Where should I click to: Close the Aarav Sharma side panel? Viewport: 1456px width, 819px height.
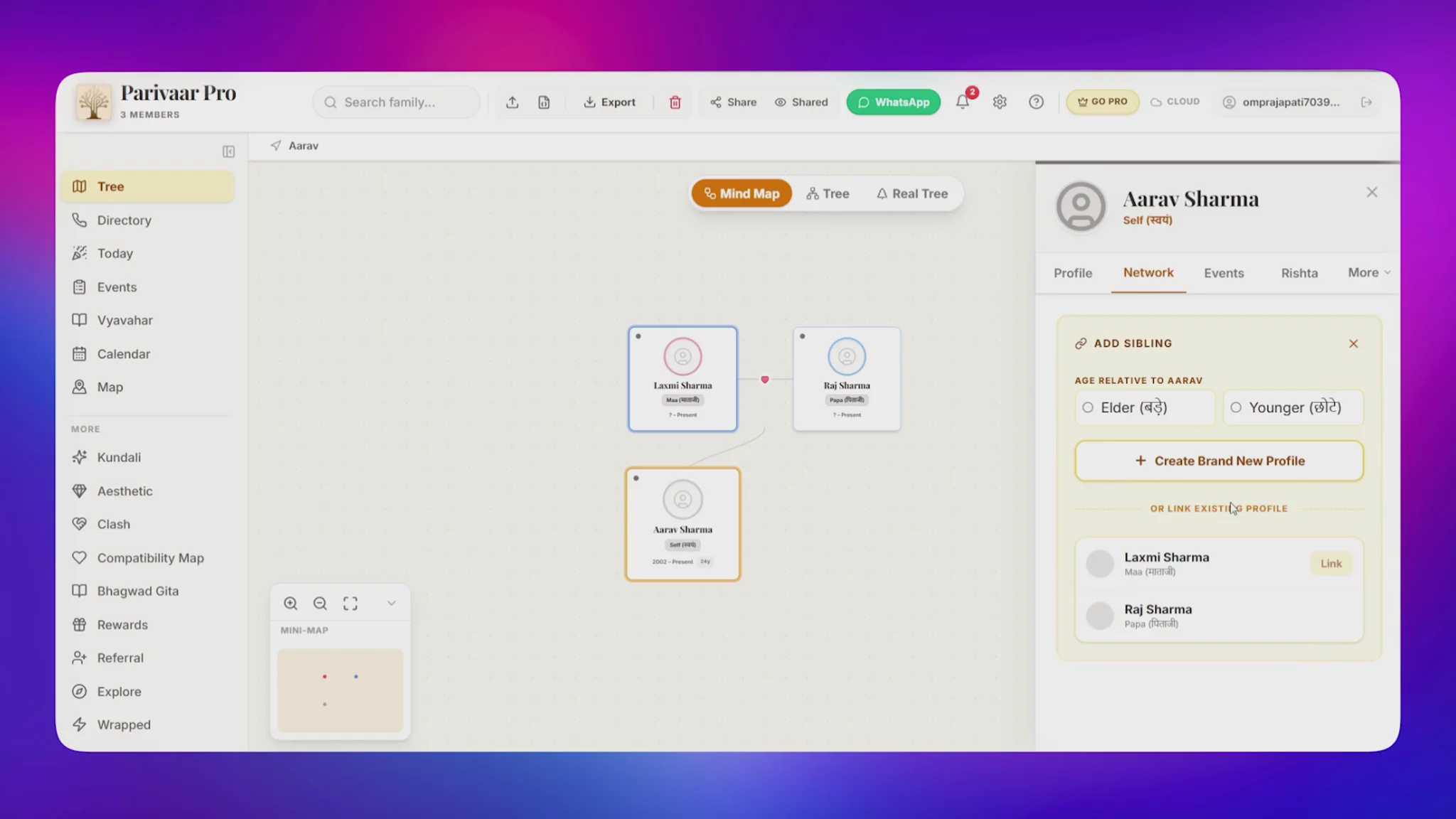pos(1371,193)
